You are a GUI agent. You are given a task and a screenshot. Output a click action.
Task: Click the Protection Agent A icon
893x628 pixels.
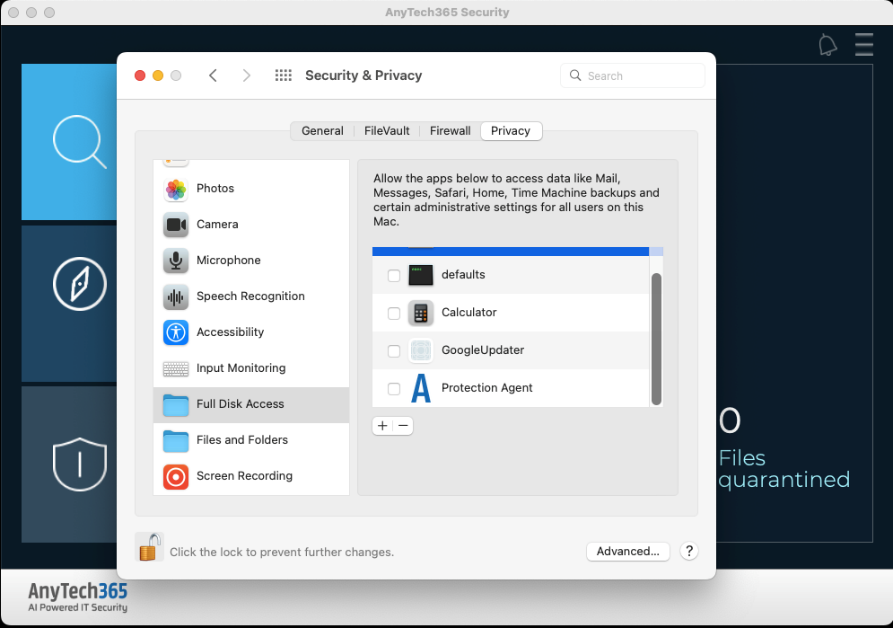tap(421, 388)
